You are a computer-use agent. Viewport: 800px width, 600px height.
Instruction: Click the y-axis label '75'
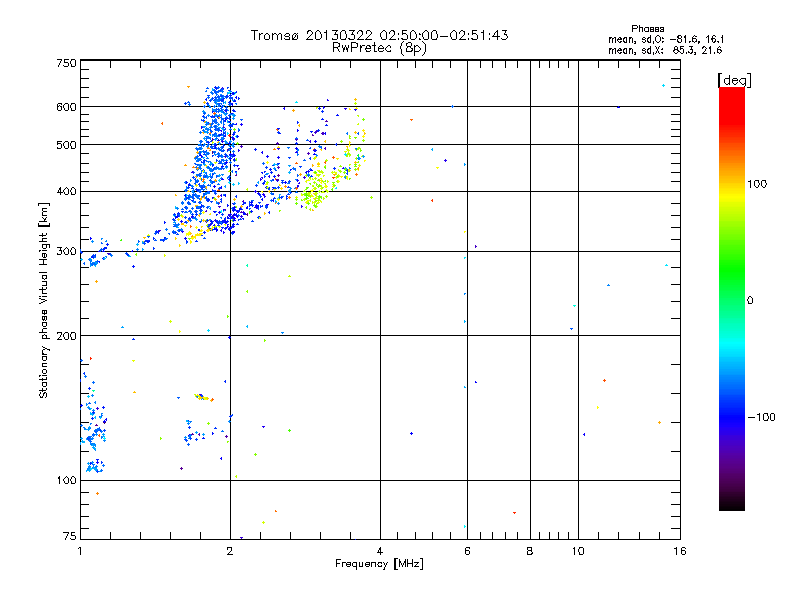pos(70,536)
